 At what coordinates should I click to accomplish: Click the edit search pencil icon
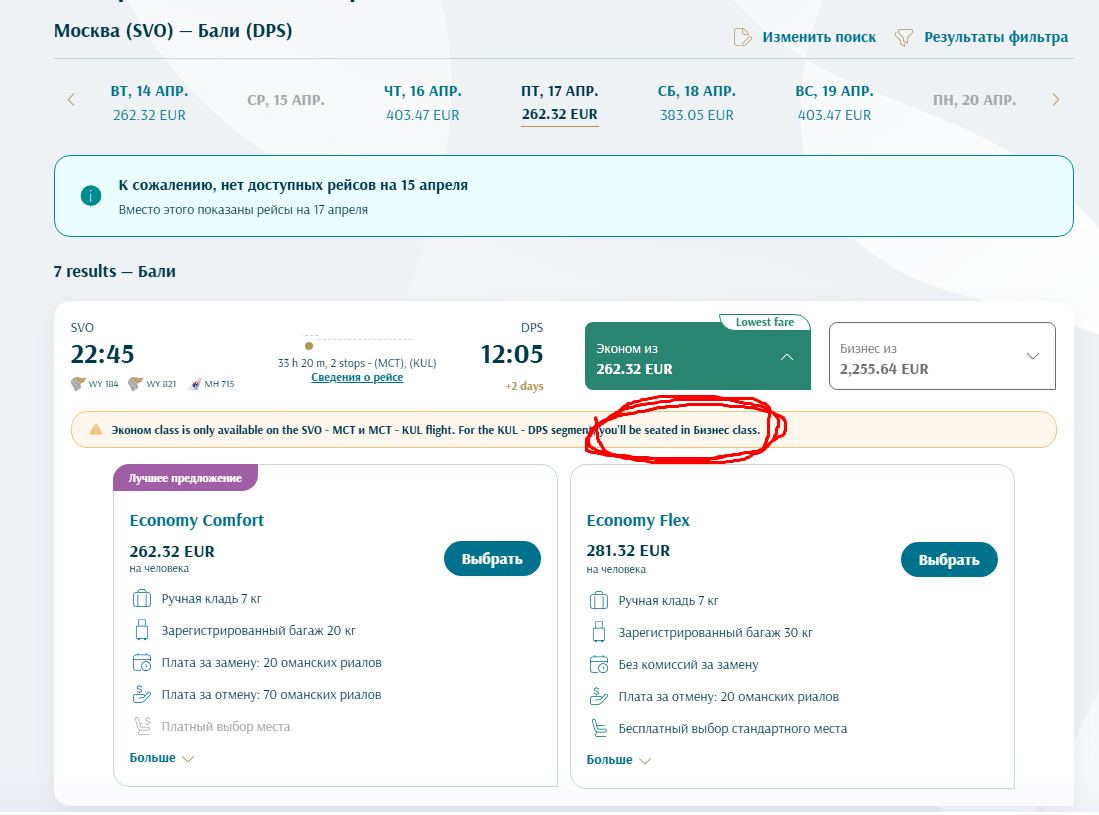742,37
